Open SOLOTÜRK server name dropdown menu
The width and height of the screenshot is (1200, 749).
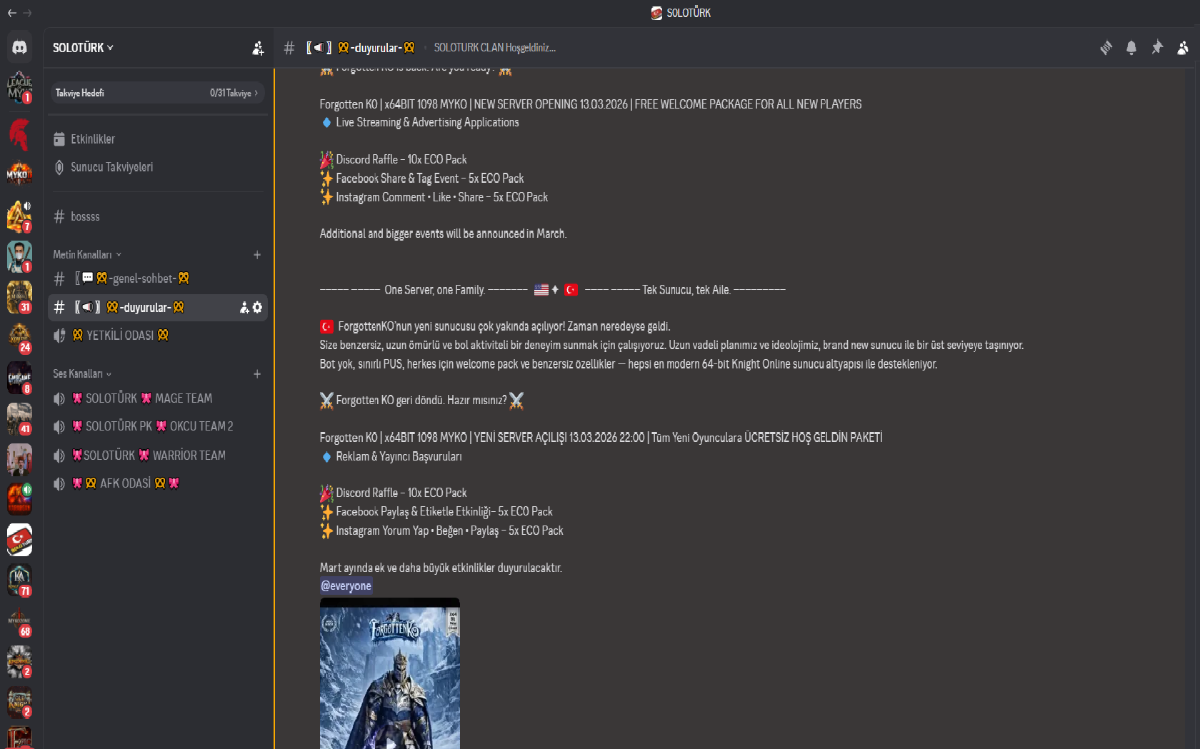click(x=84, y=47)
